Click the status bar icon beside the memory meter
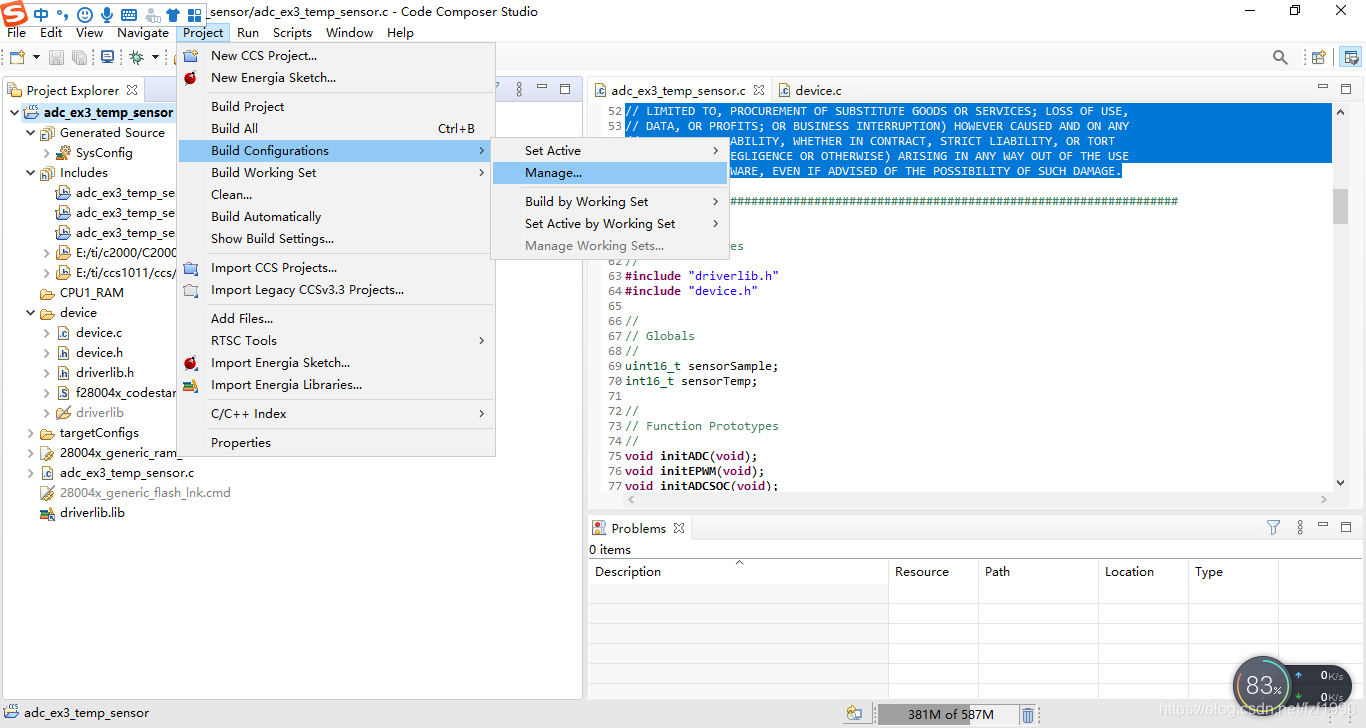1366x728 pixels. click(854, 714)
